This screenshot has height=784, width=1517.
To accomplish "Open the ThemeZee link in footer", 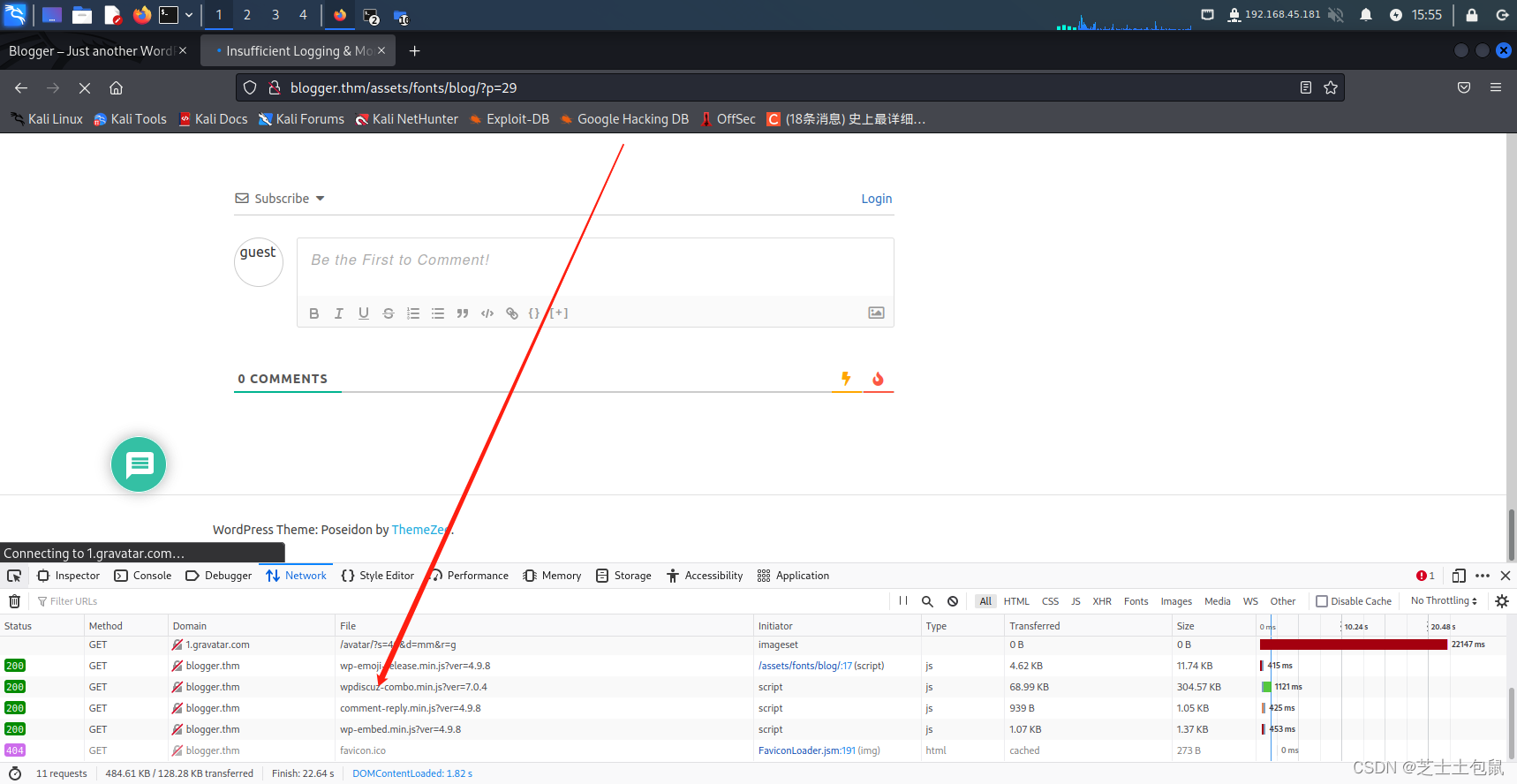I will pos(422,530).
